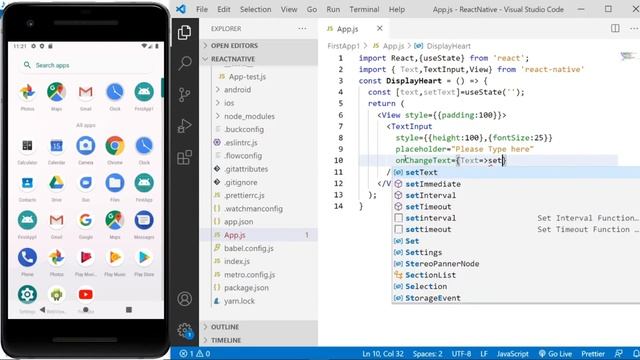Open the Accounts menu icon
Screen dimensions: 640x360
(184, 299)
